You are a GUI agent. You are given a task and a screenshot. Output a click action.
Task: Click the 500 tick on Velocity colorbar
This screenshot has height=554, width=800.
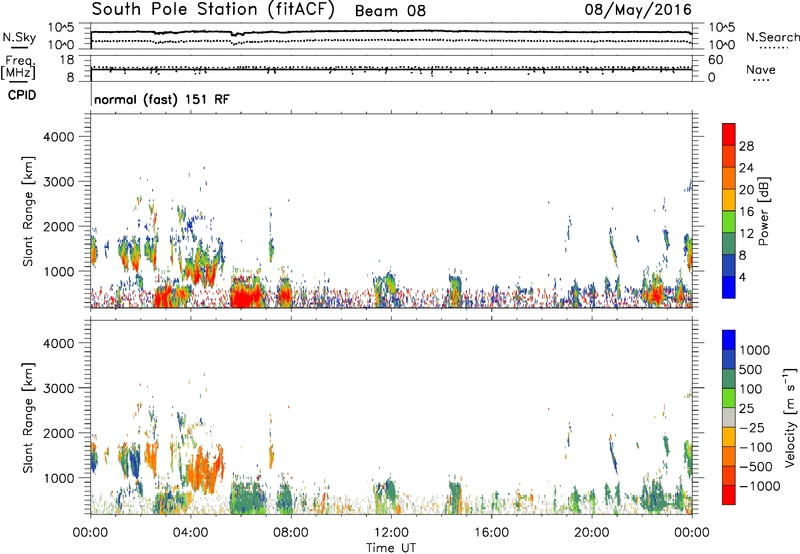[750, 370]
